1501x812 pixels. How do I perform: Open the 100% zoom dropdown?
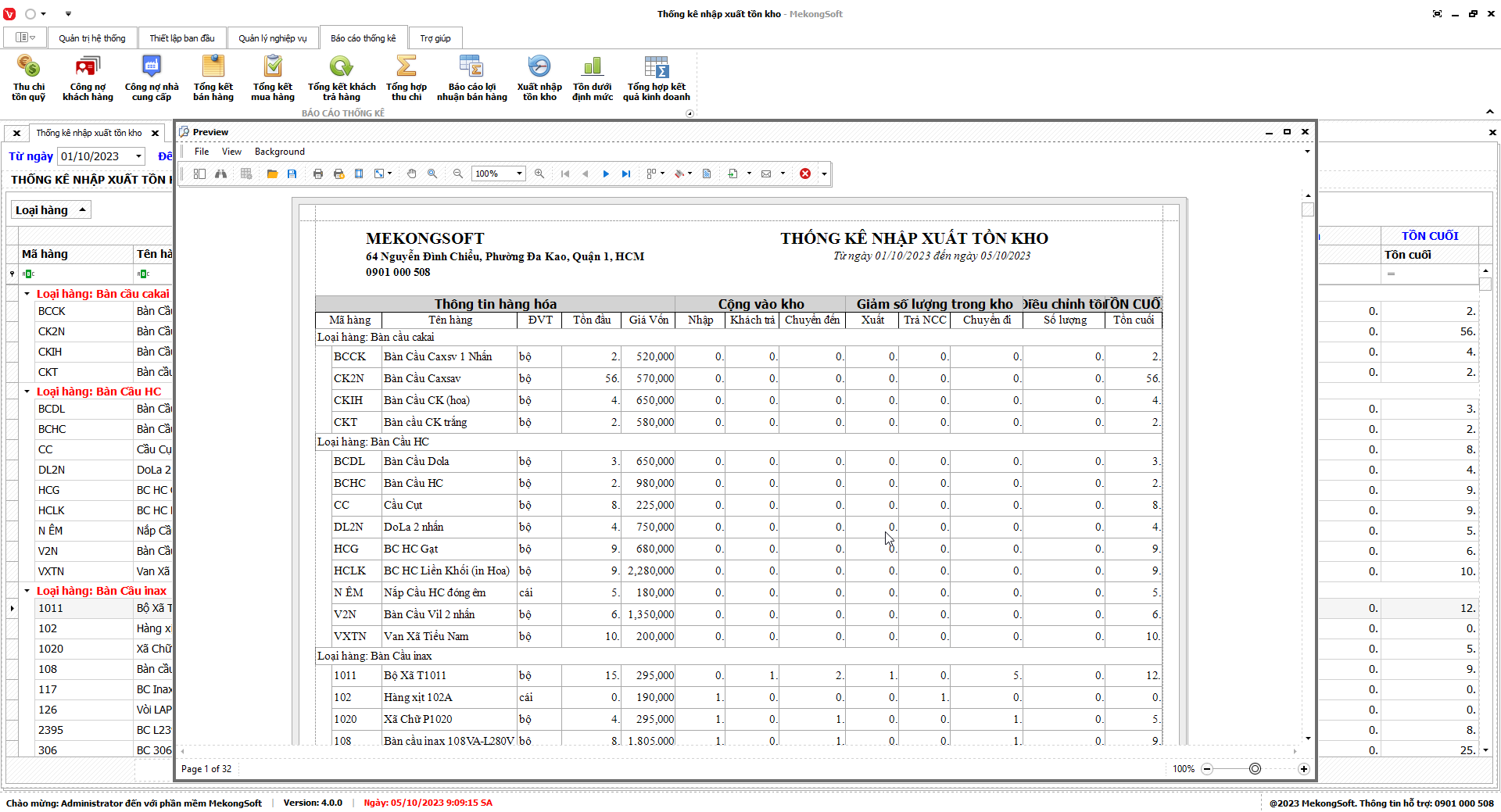click(x=519, y=173)
